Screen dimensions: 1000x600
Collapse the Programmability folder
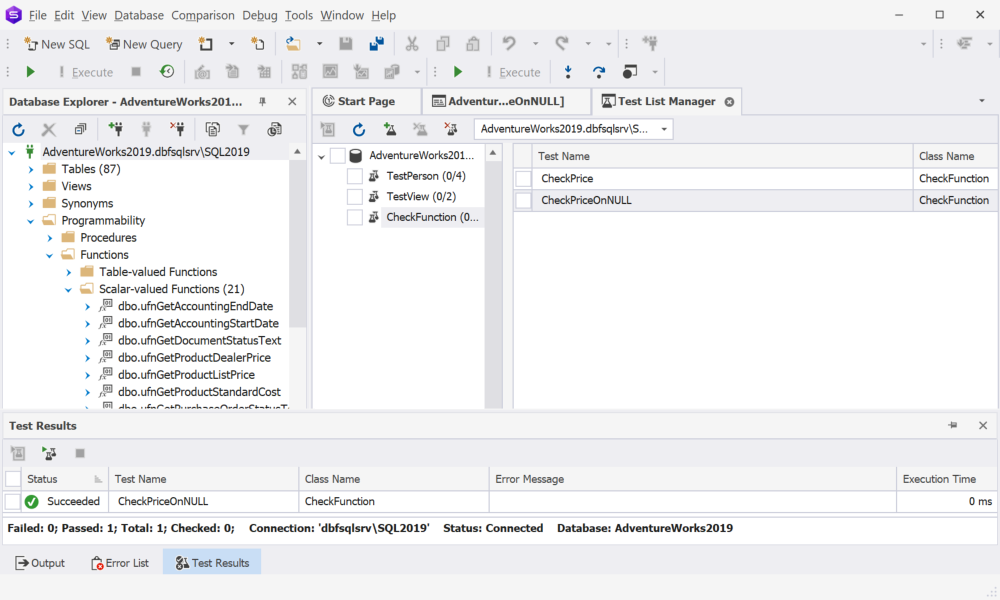click(x=31, y=221)
